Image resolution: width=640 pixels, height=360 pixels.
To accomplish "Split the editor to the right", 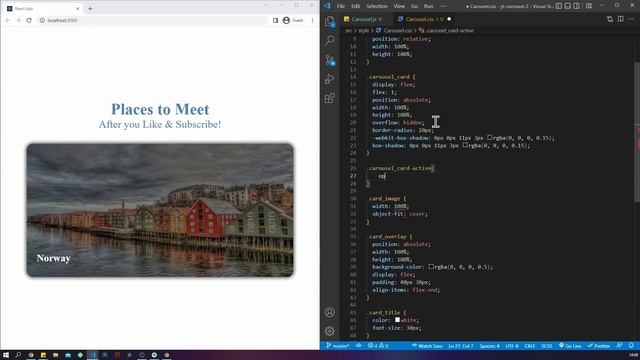I will 620,19.
